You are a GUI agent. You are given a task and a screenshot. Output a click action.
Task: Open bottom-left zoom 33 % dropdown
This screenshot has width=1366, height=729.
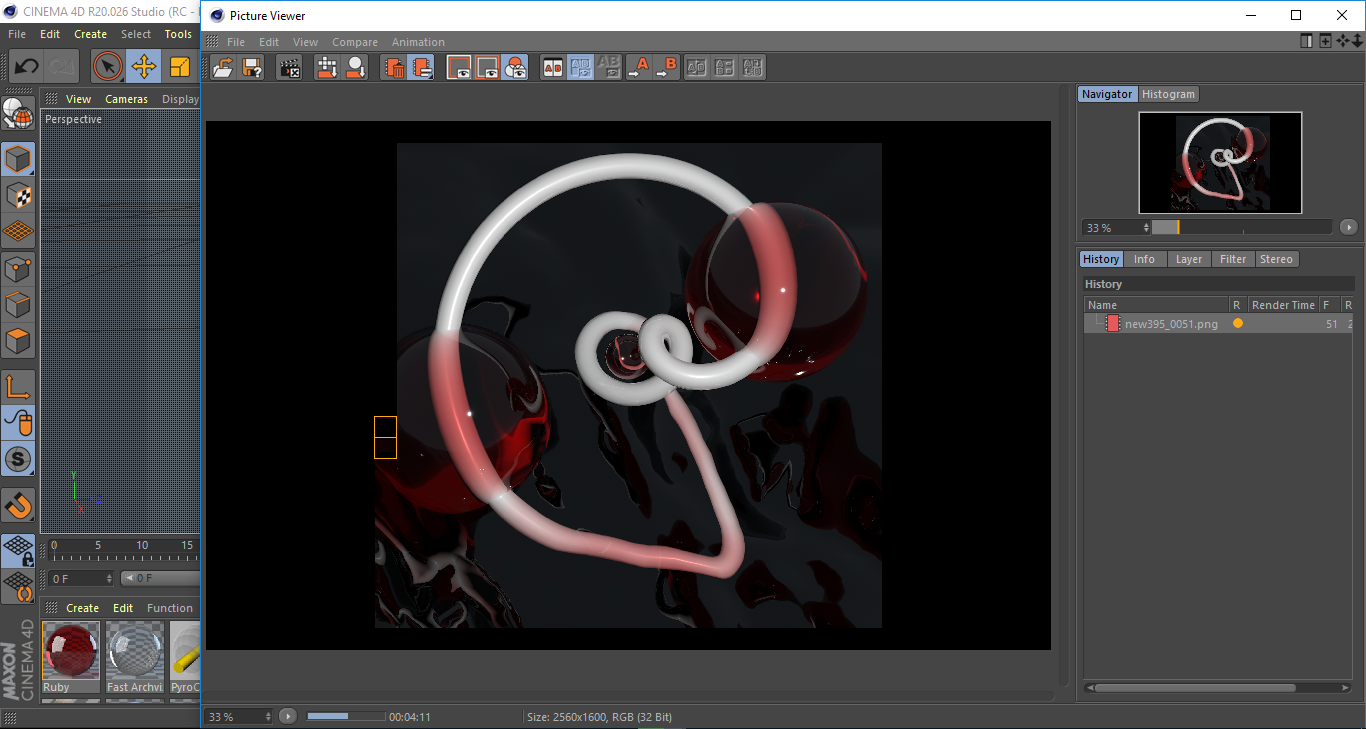click(239, 717)
